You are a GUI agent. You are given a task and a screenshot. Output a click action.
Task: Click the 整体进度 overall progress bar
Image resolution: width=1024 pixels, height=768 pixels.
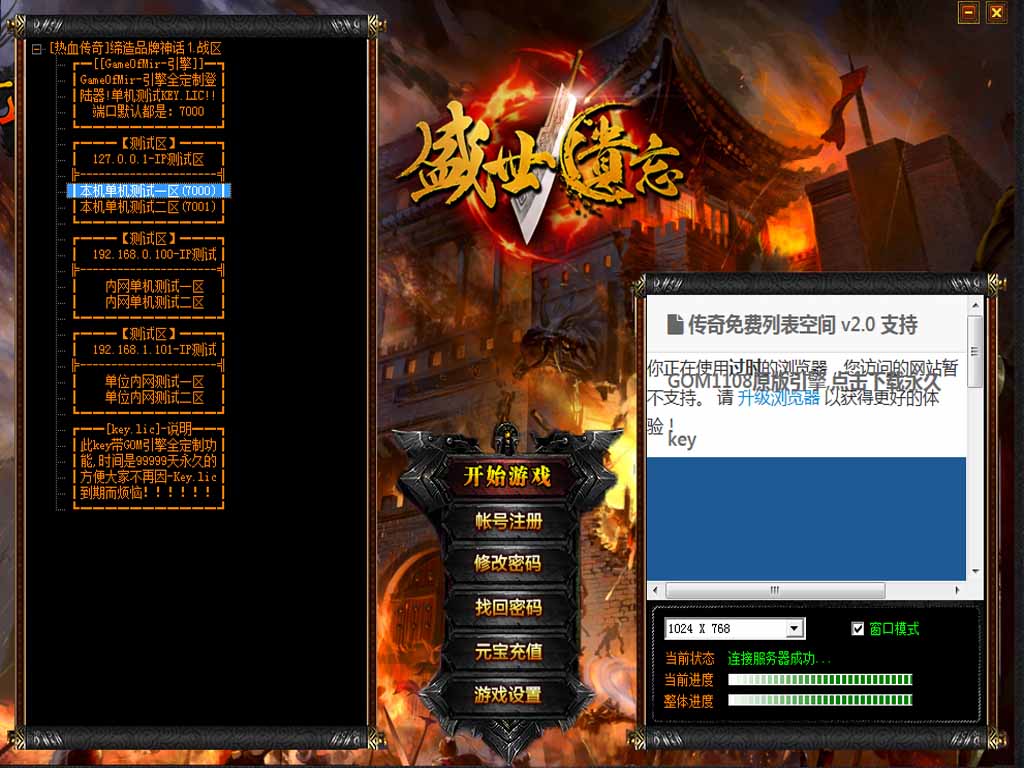(x=820, y=701)
